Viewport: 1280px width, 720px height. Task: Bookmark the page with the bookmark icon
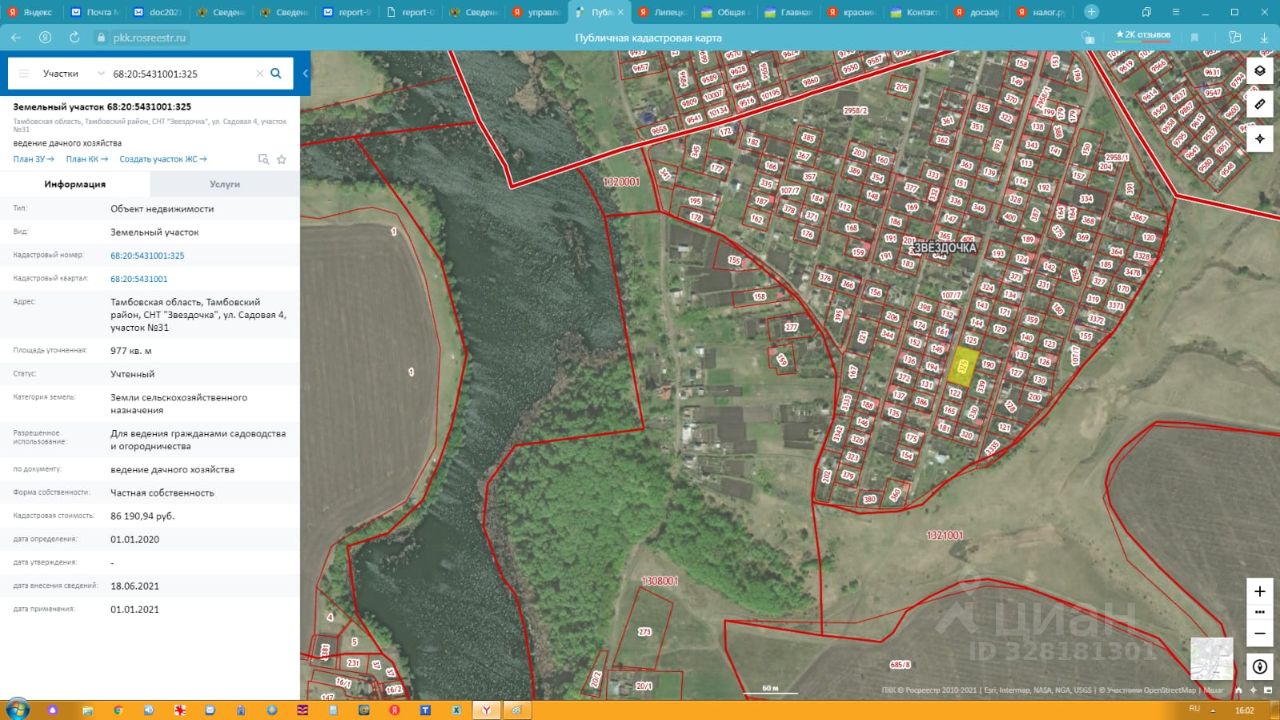click(x=1194, y=37)
